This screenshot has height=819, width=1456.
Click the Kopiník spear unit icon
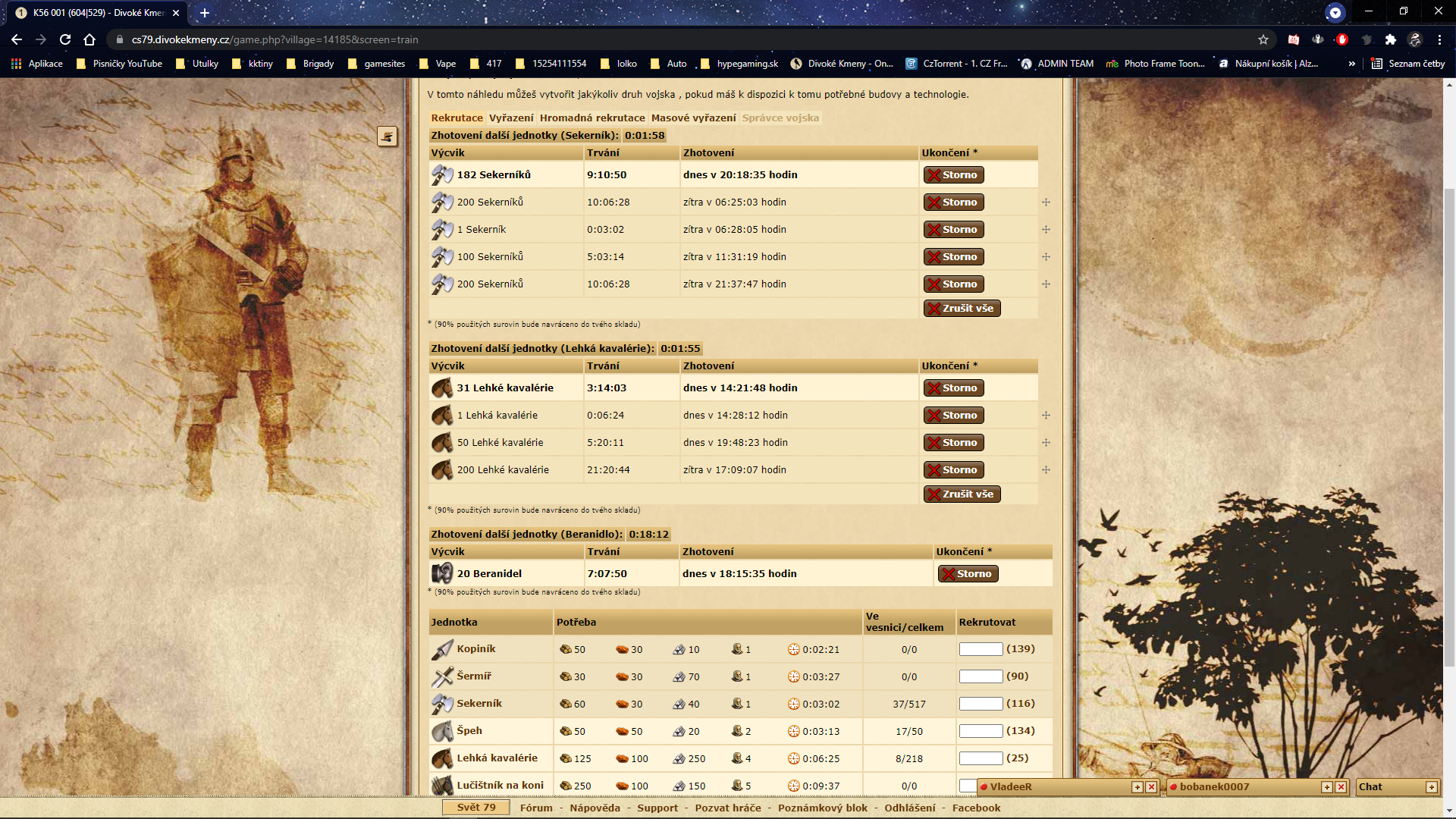pos(442,650)
